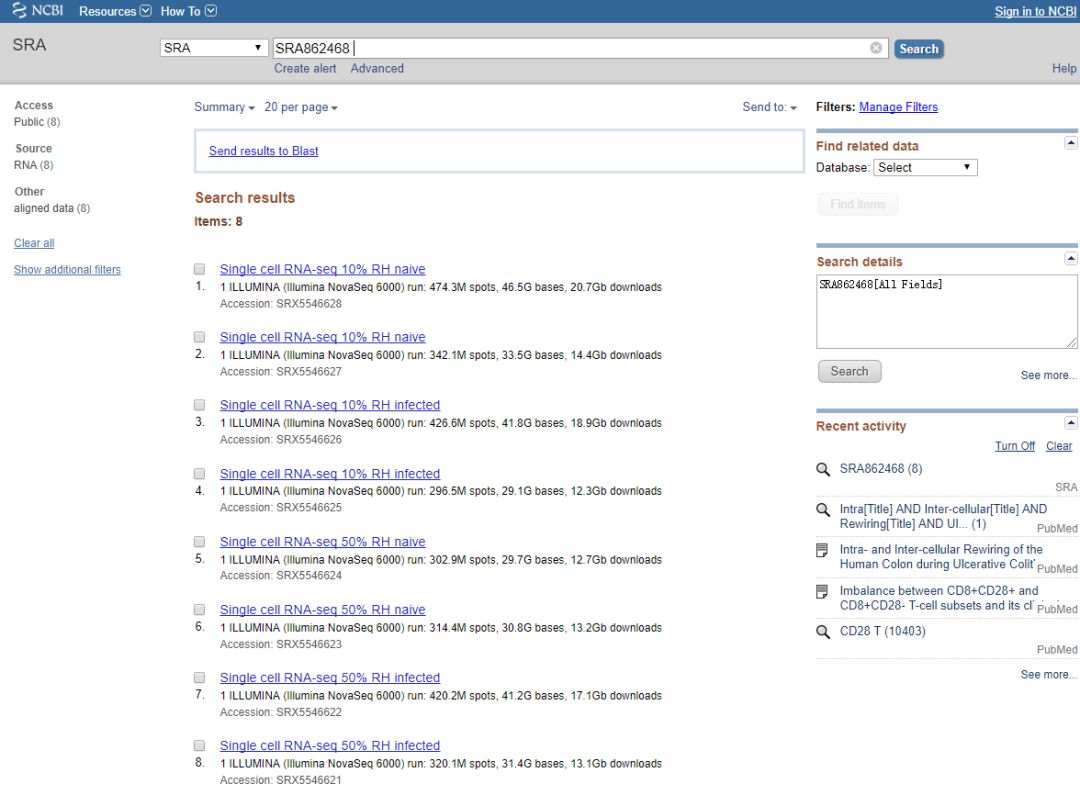The width and height of the screenshot is (1080, 795).
Task: Collapse the Search details panel arrow
Action: [x=1070, y=258]
